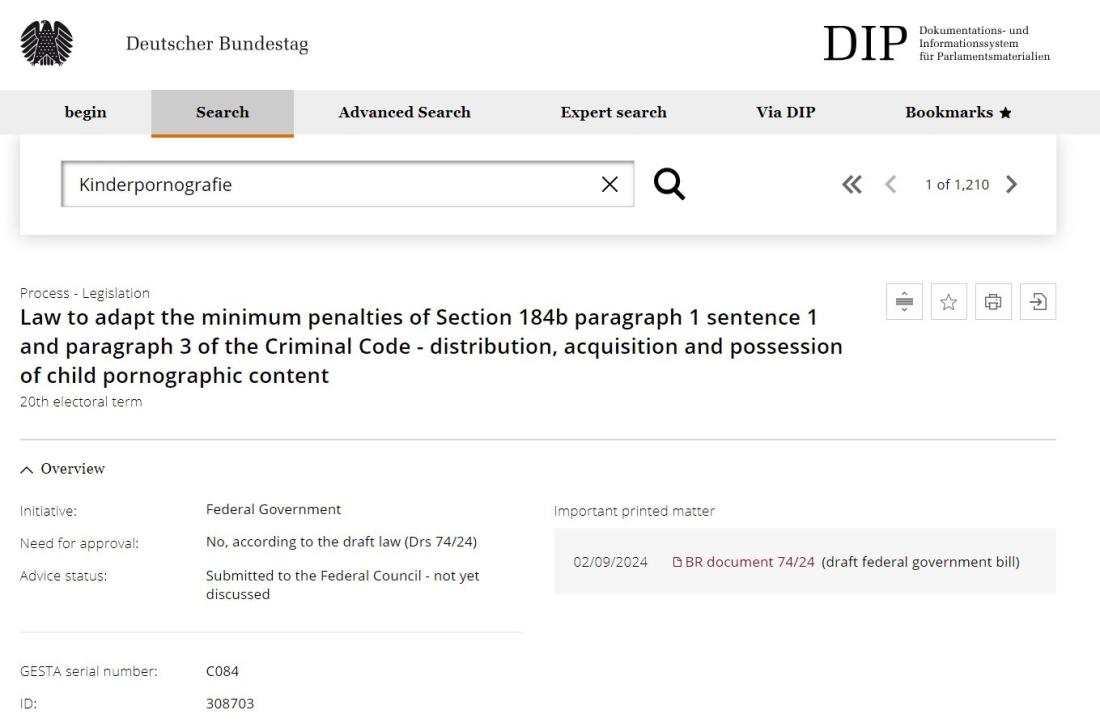Open the Advanced Search tab

pyautogui.click(x=405, y=112)
